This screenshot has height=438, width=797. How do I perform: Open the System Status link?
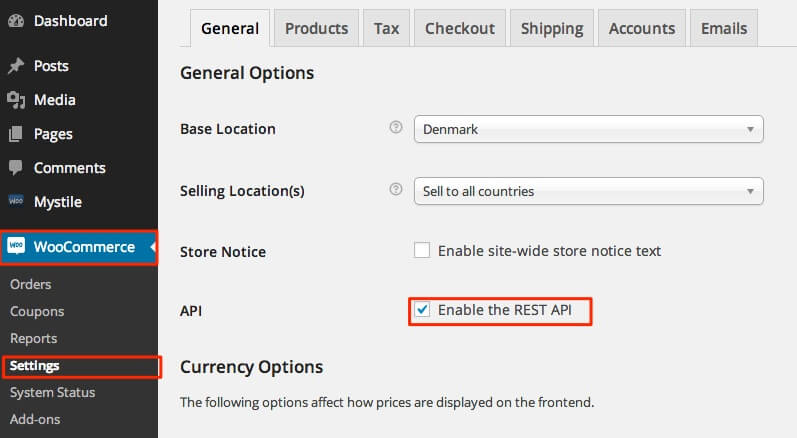pyautogui.click(x=52, y=392)
